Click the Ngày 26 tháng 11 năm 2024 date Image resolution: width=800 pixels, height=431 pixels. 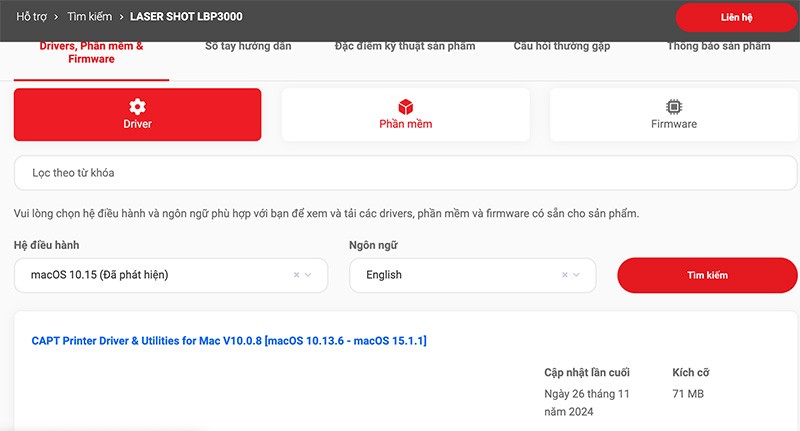tap(587, 402)
